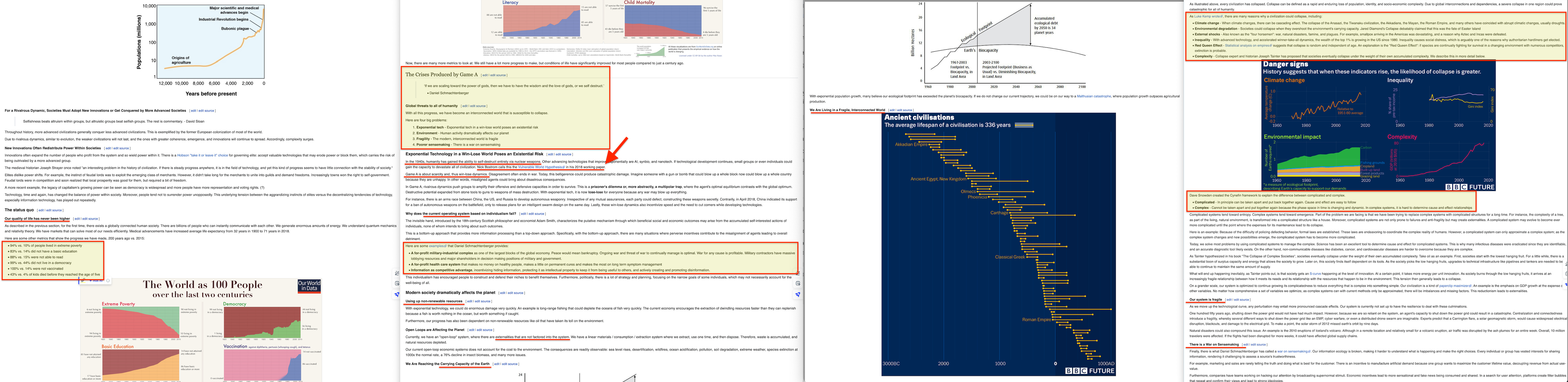Open the Statistical analysis on empires link
This screenshot has width=1568, height=382.
[1248, 46]
